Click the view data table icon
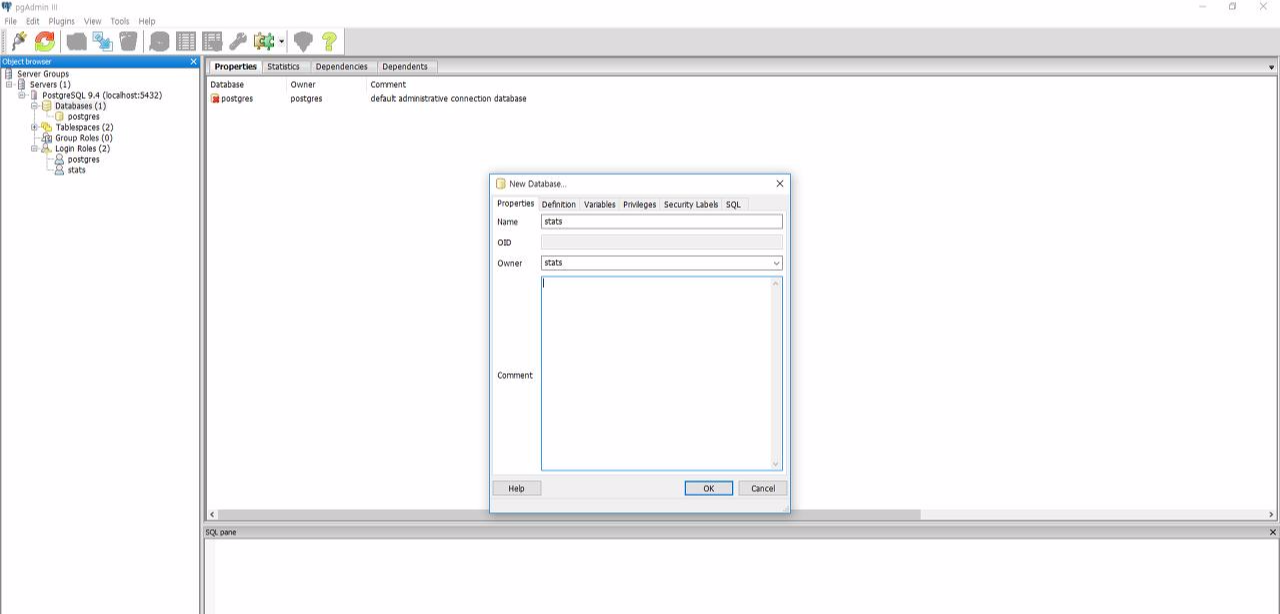Screen dimensions: 1280x614 186,41
